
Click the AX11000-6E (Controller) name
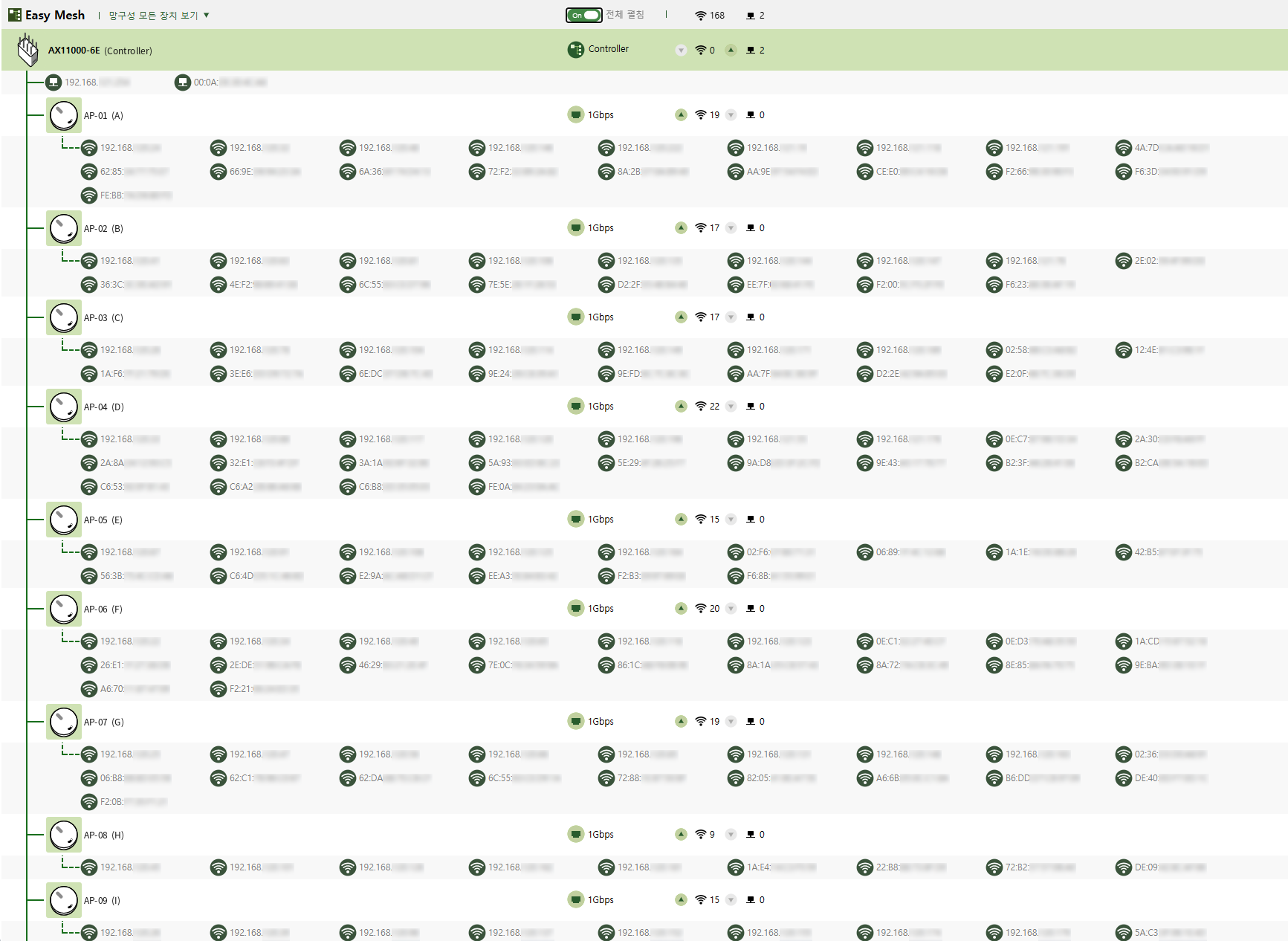100,51
